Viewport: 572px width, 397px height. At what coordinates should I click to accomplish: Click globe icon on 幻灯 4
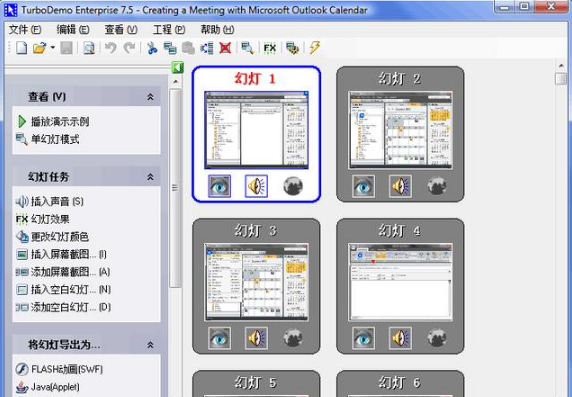click(x=437, y=338)
